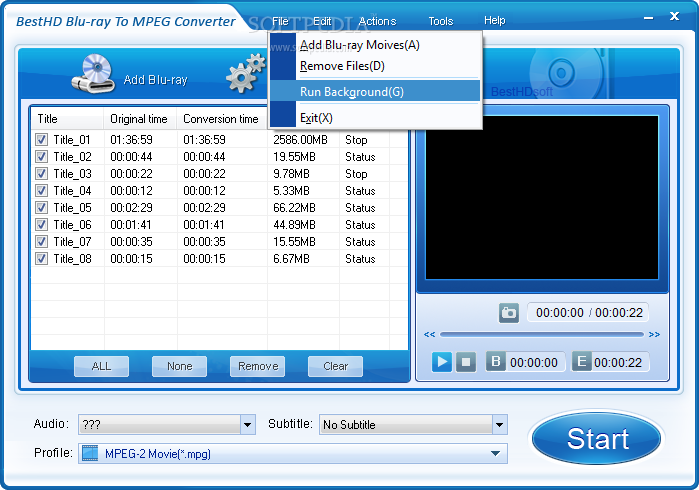This screenshot has height=490, width=699.
Task: Toggle the Title_08 checkbox
Action: [41, 259]
